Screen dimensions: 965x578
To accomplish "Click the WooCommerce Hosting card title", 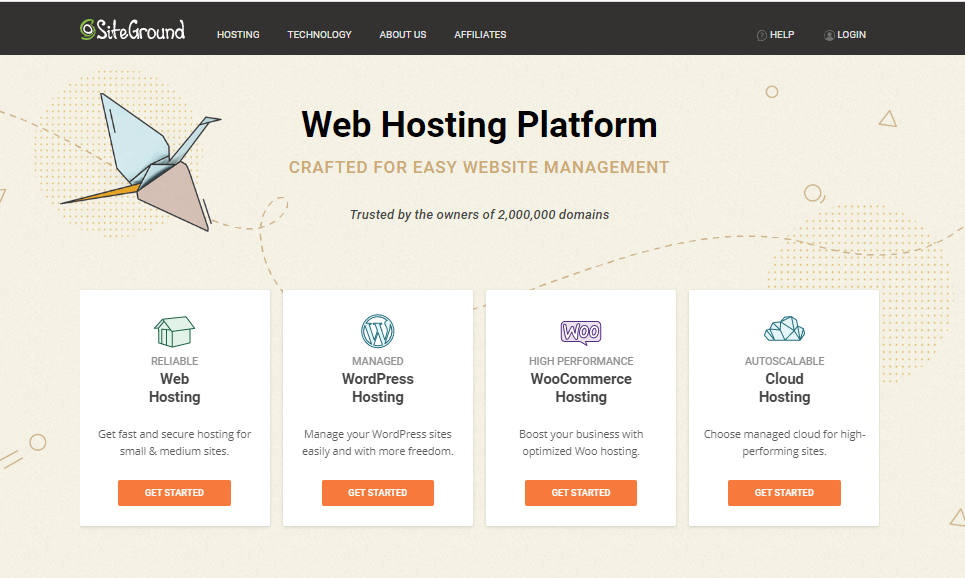I will [x=581, y=388].
